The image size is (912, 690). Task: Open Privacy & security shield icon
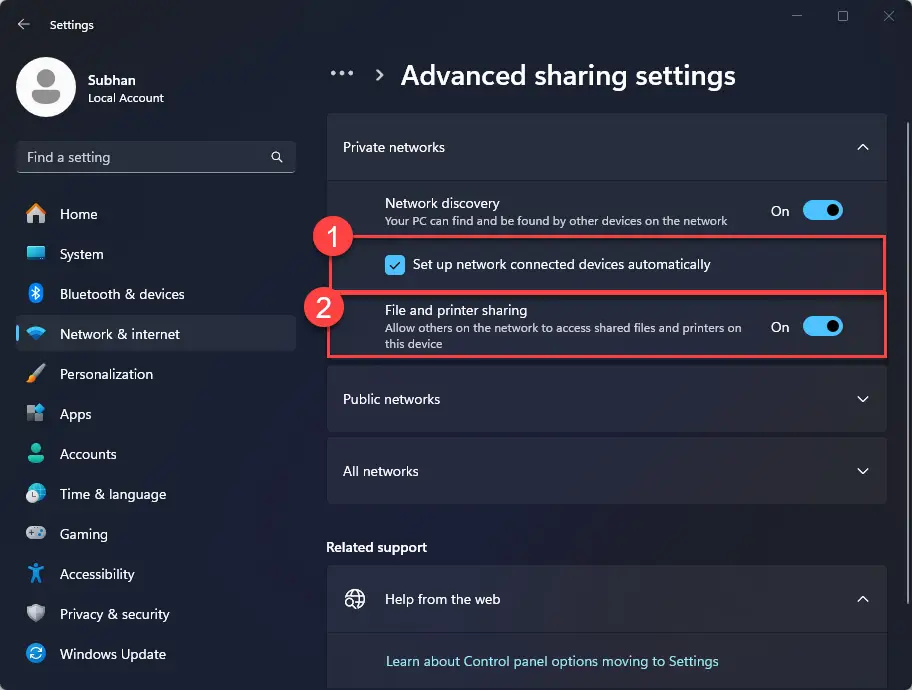36,614
